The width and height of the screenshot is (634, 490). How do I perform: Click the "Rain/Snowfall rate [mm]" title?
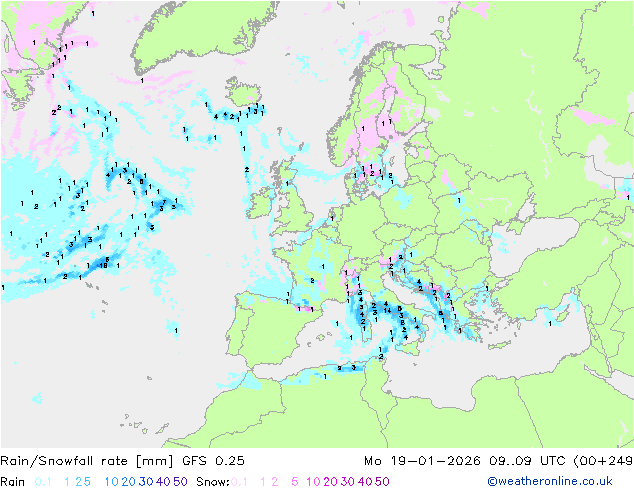coord(87,461)
